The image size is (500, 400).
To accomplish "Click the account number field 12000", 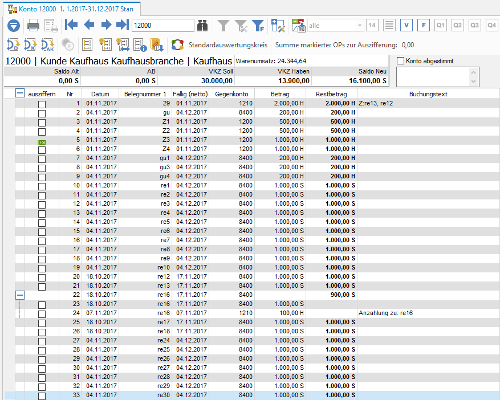I will click(x=163, y=25).
